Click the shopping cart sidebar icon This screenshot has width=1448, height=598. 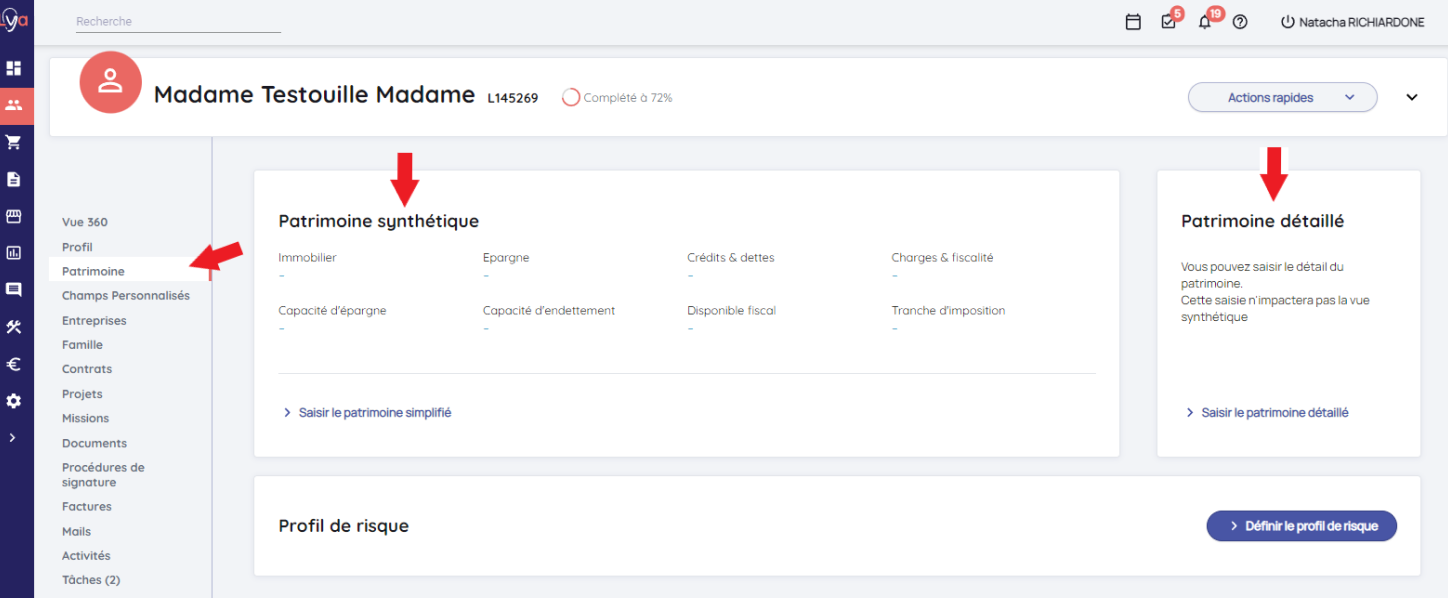14,142
